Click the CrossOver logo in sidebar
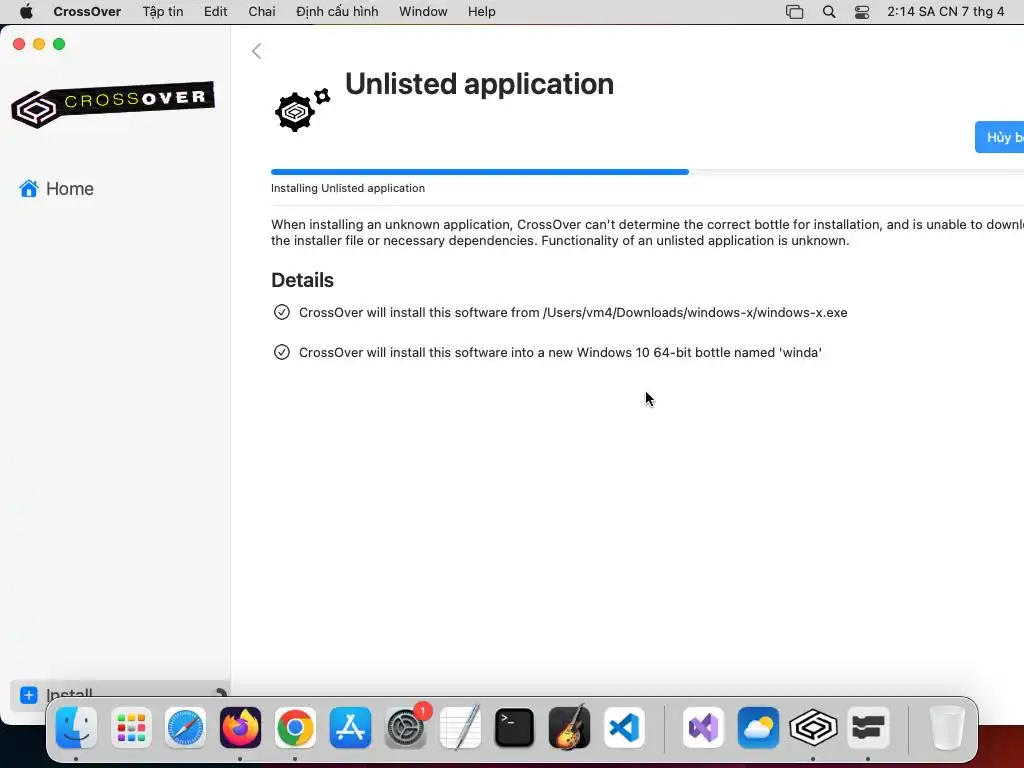The image size is (1024, 768). 113,104
